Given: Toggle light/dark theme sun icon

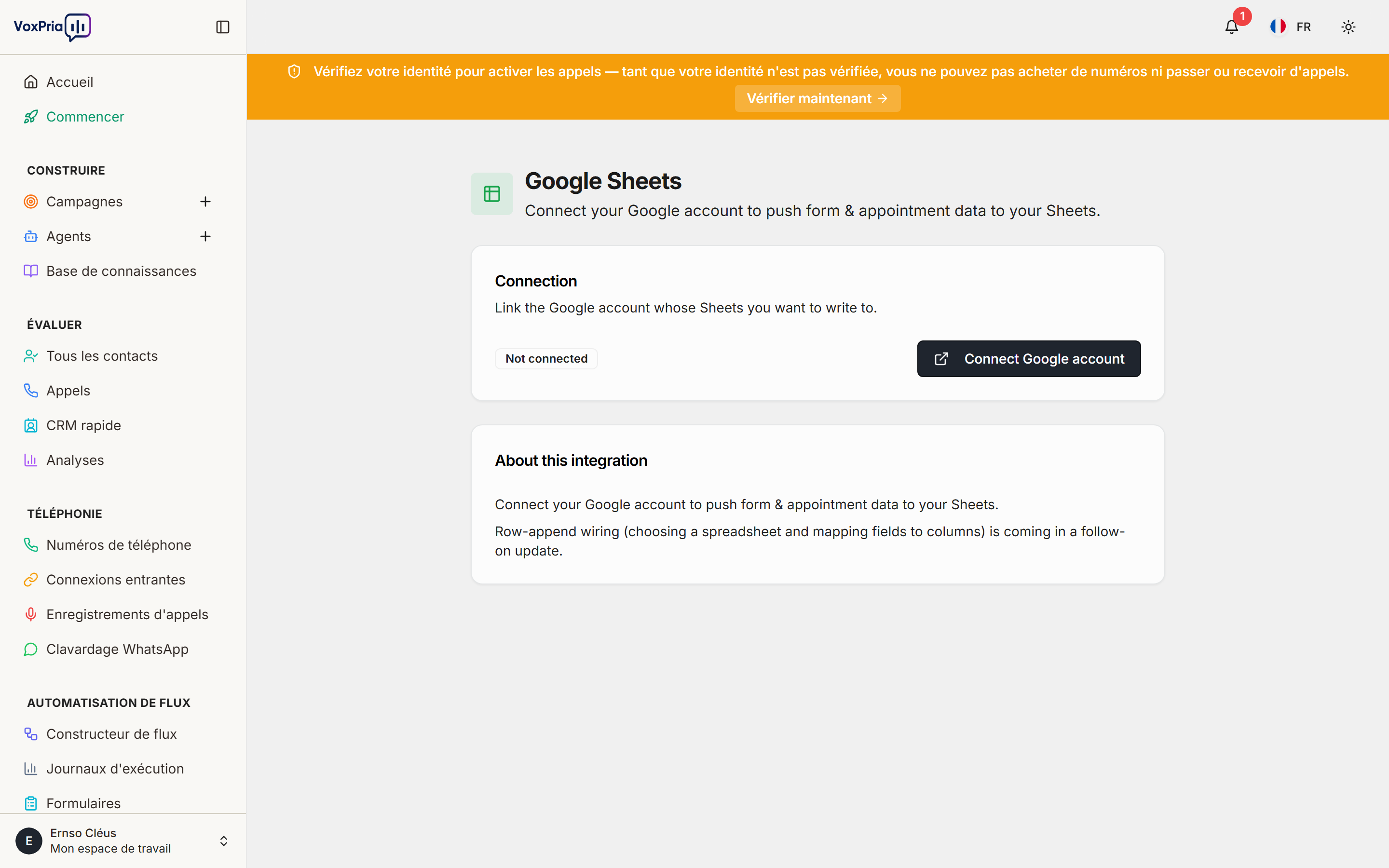Looking at the screenshot, I should [x=1348, y=27].
